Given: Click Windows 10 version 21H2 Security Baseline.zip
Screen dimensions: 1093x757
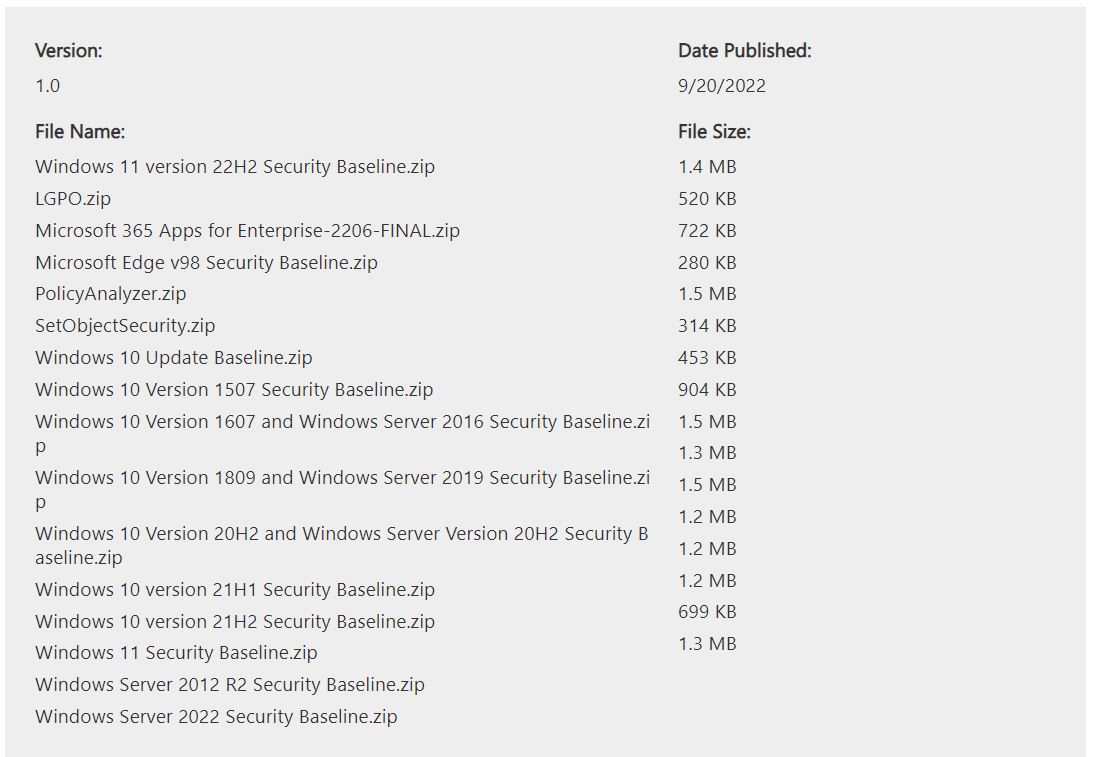Looking at the screenshot, I should click(x=235, y=622).
